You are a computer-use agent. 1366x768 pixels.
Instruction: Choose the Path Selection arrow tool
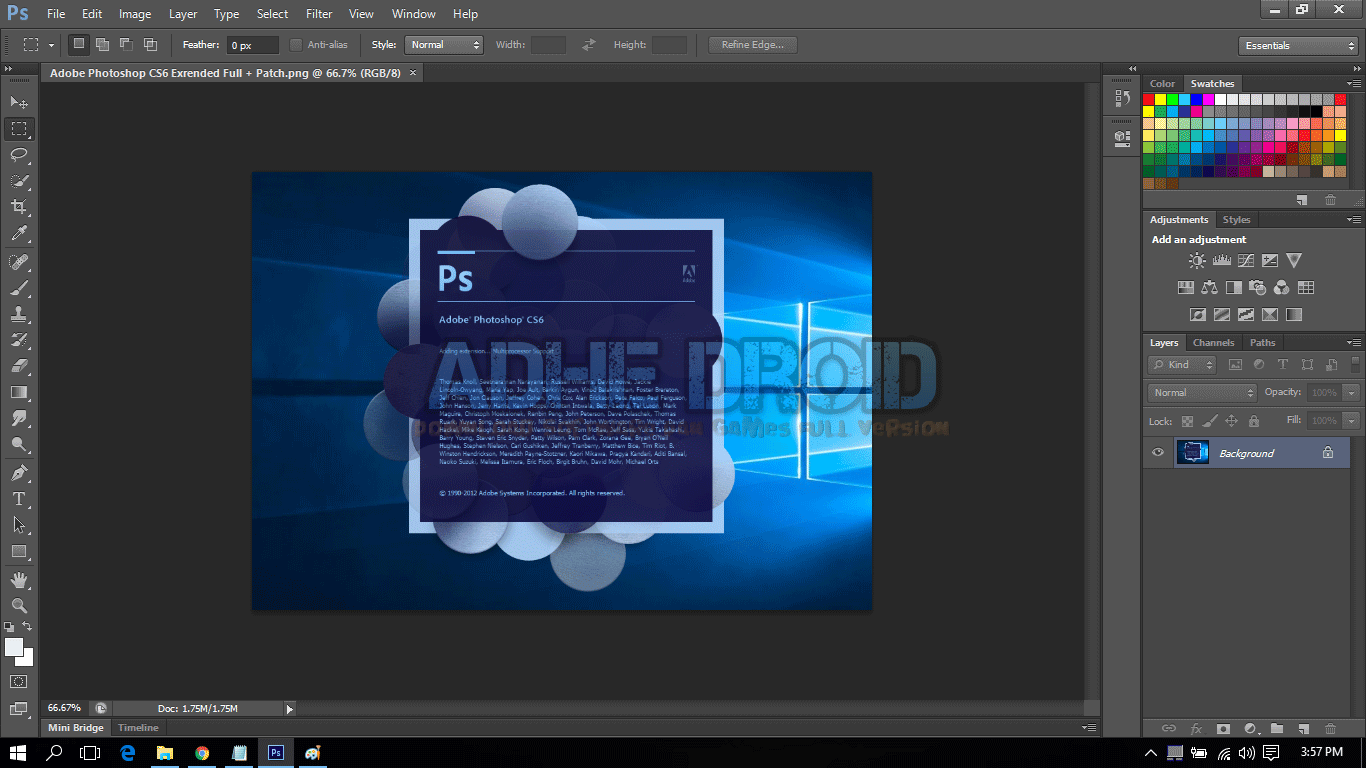coord(19,525)
